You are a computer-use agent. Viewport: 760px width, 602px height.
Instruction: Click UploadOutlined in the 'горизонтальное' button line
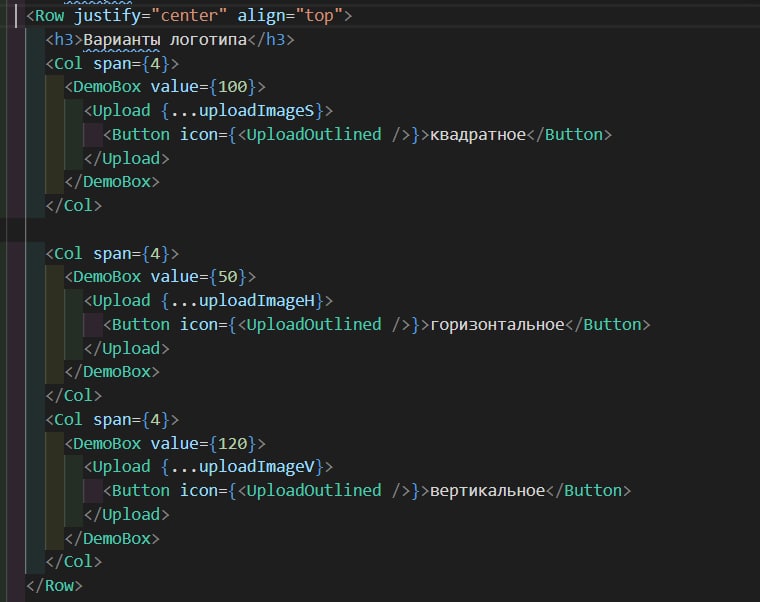tap(314, 325)
